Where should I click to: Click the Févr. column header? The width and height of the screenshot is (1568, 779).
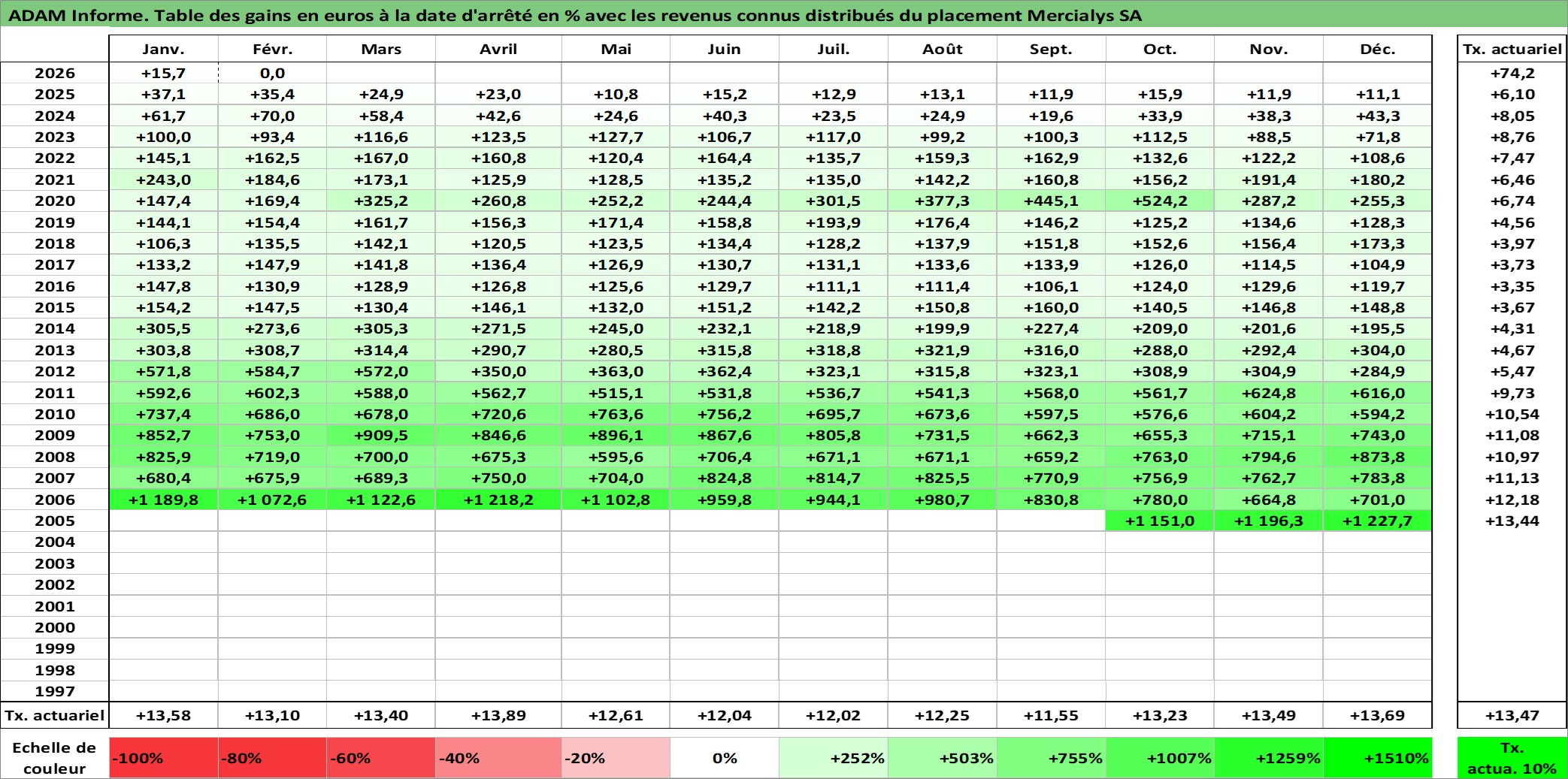(x=272, y=49)
